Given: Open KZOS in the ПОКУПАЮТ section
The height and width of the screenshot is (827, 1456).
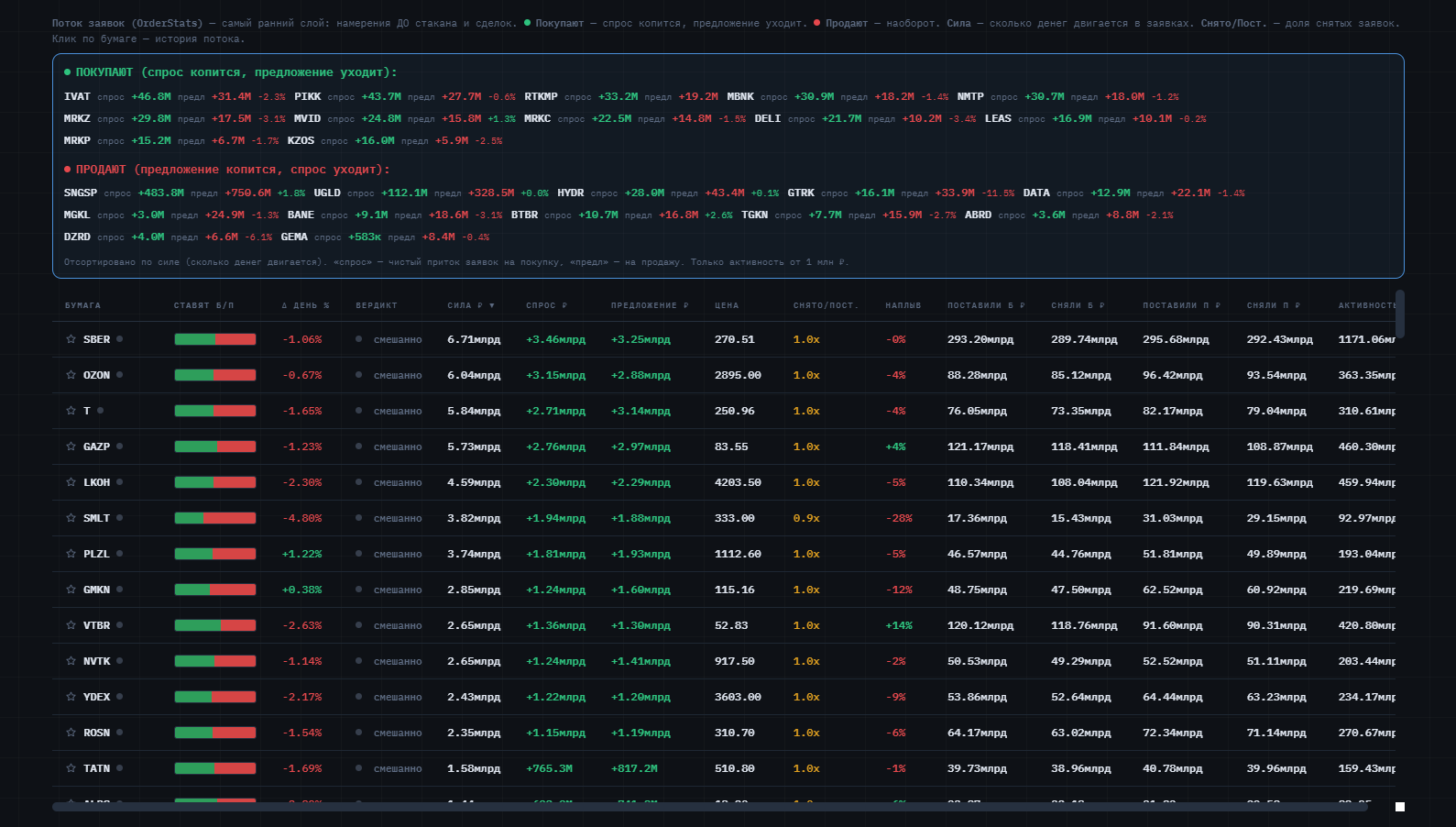Looking at the screenshot, I should point(301,140).
